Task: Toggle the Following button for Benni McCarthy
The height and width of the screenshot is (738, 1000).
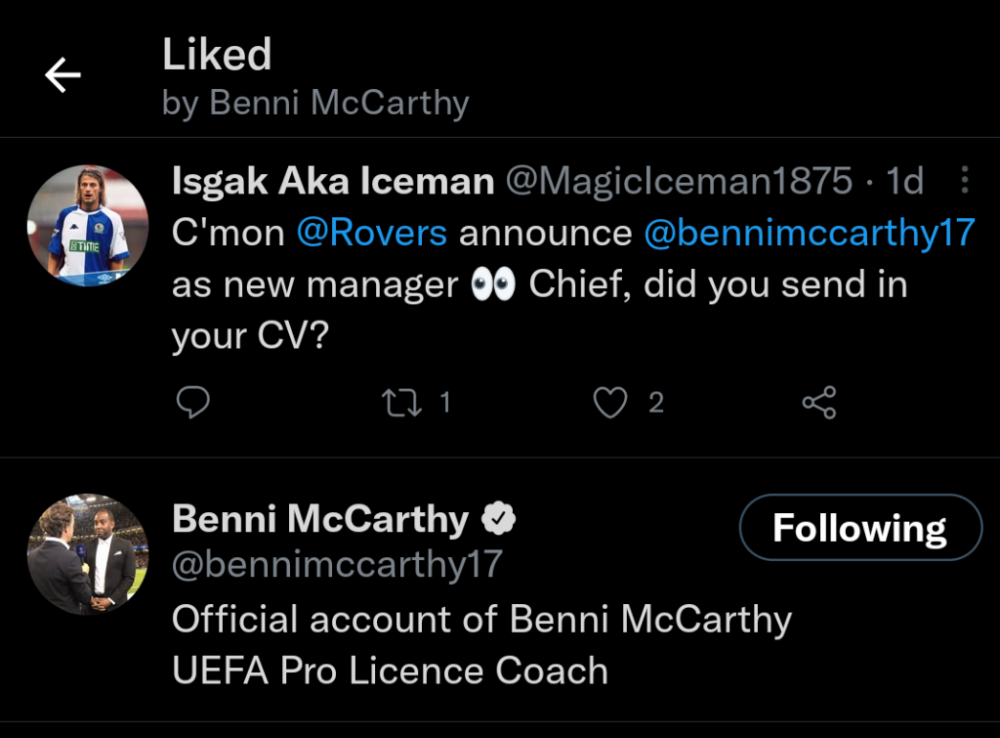Action: point(860,527)
